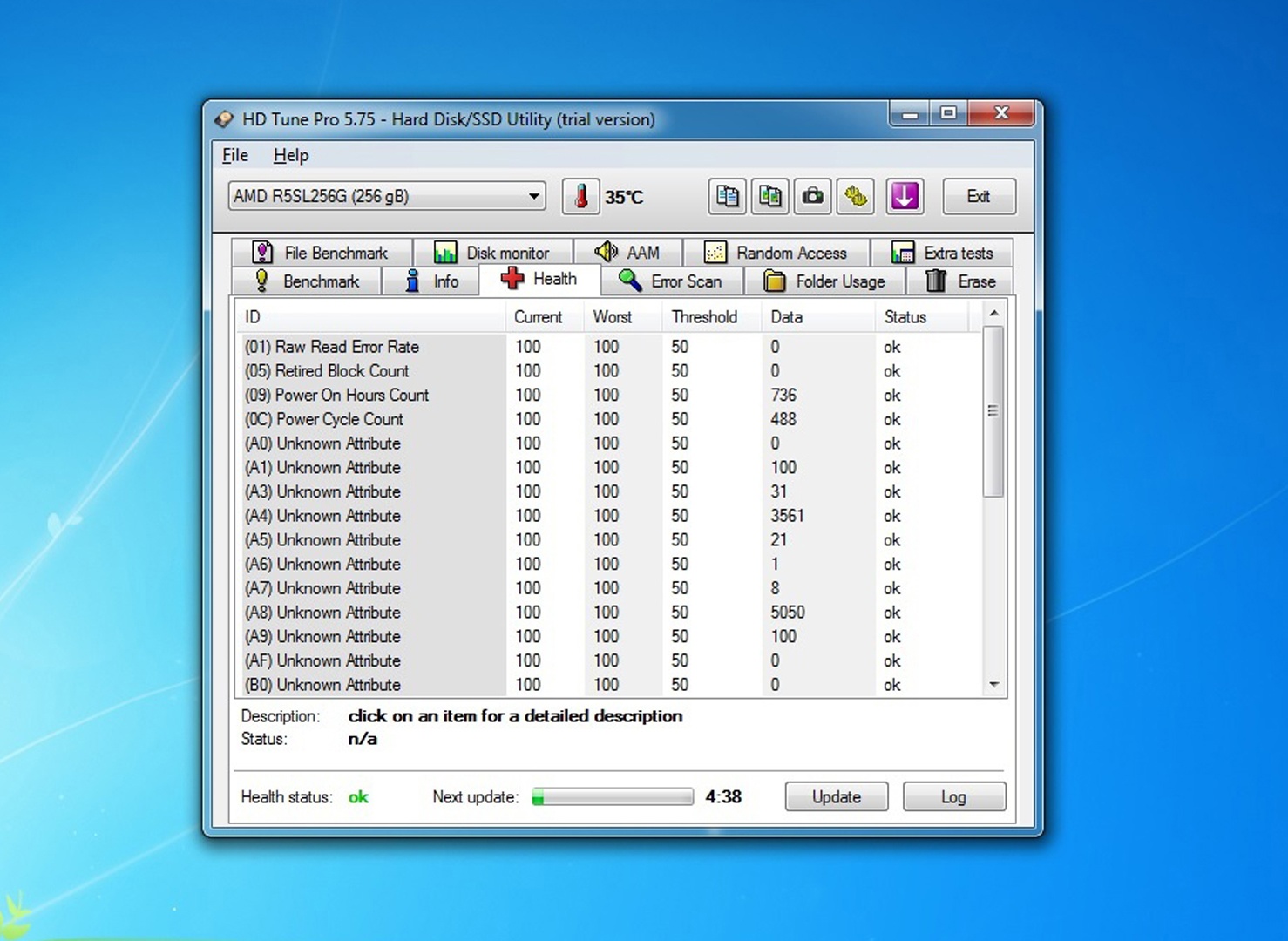Click the 35°C temperature reading
This screenshot has height=941, width=1288.
pyautogui.click(x=624, y=198)
